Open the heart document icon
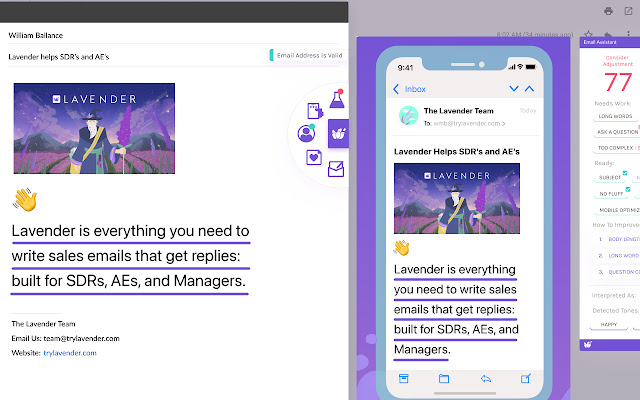The image size is (640, 400). (x=314, y=157)
